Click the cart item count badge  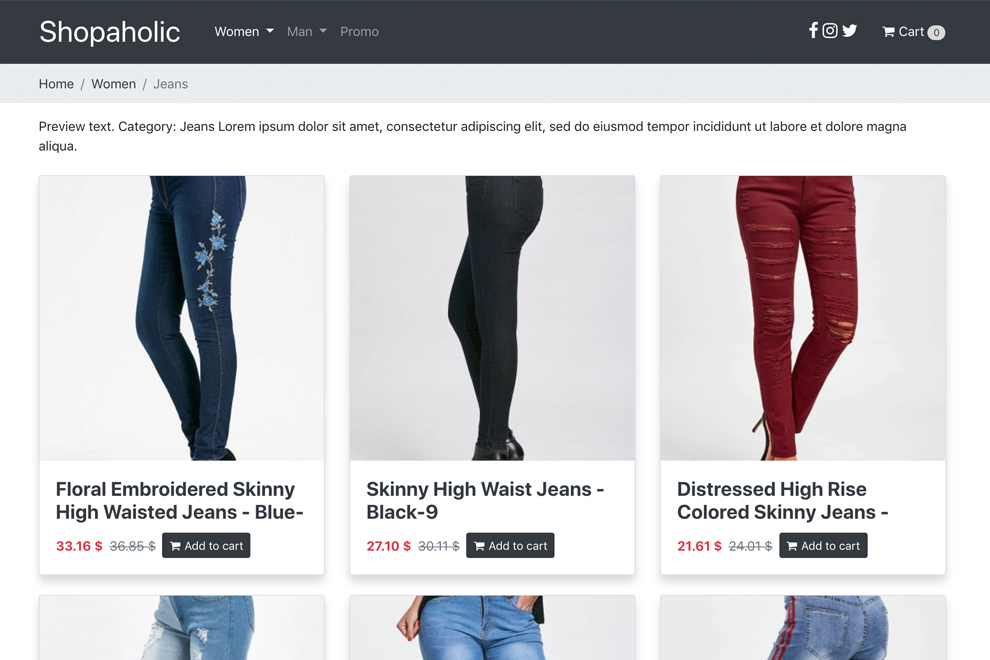coord(936,32)
